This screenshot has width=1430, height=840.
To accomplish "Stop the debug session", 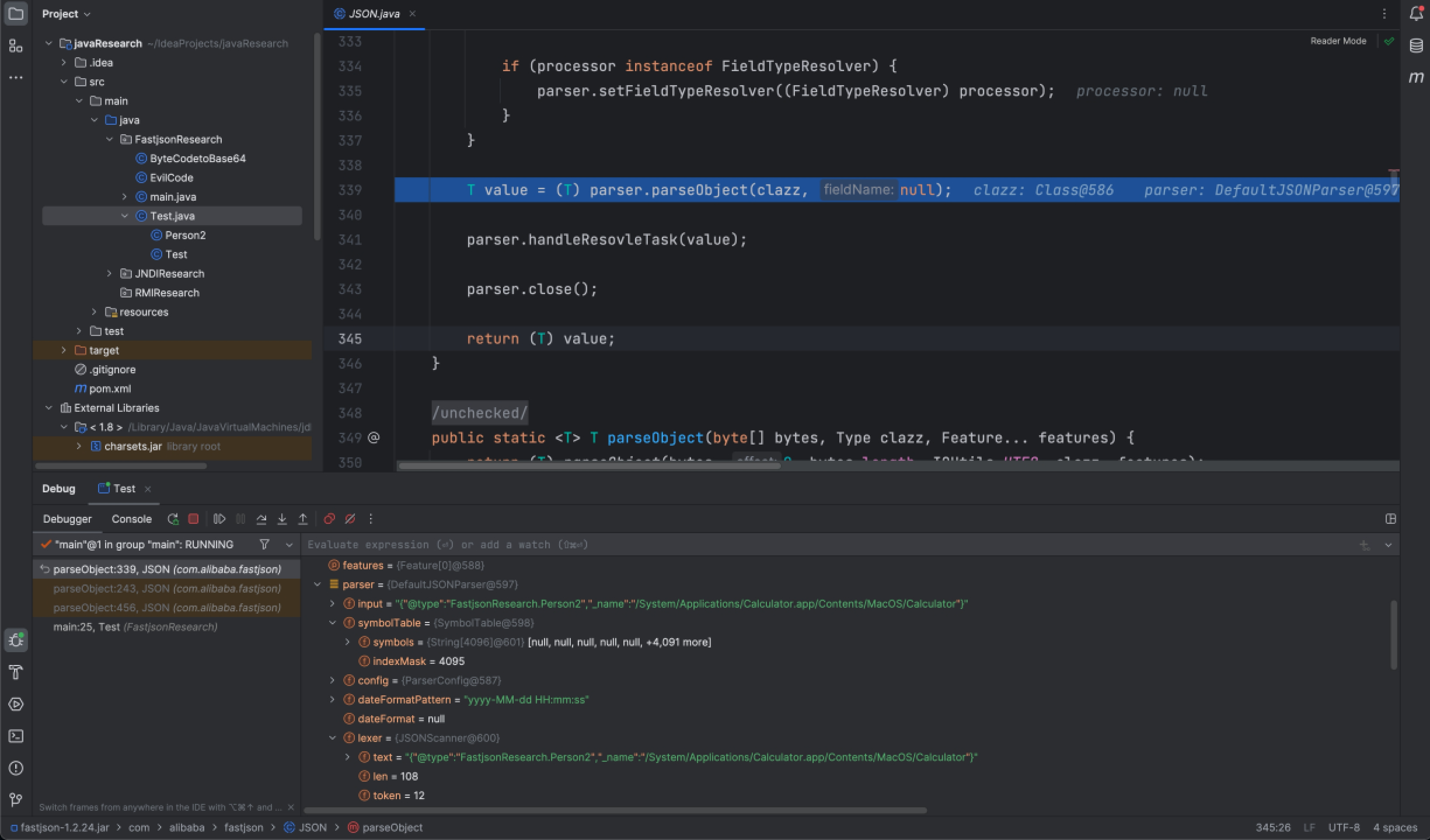I will point(193,519).
